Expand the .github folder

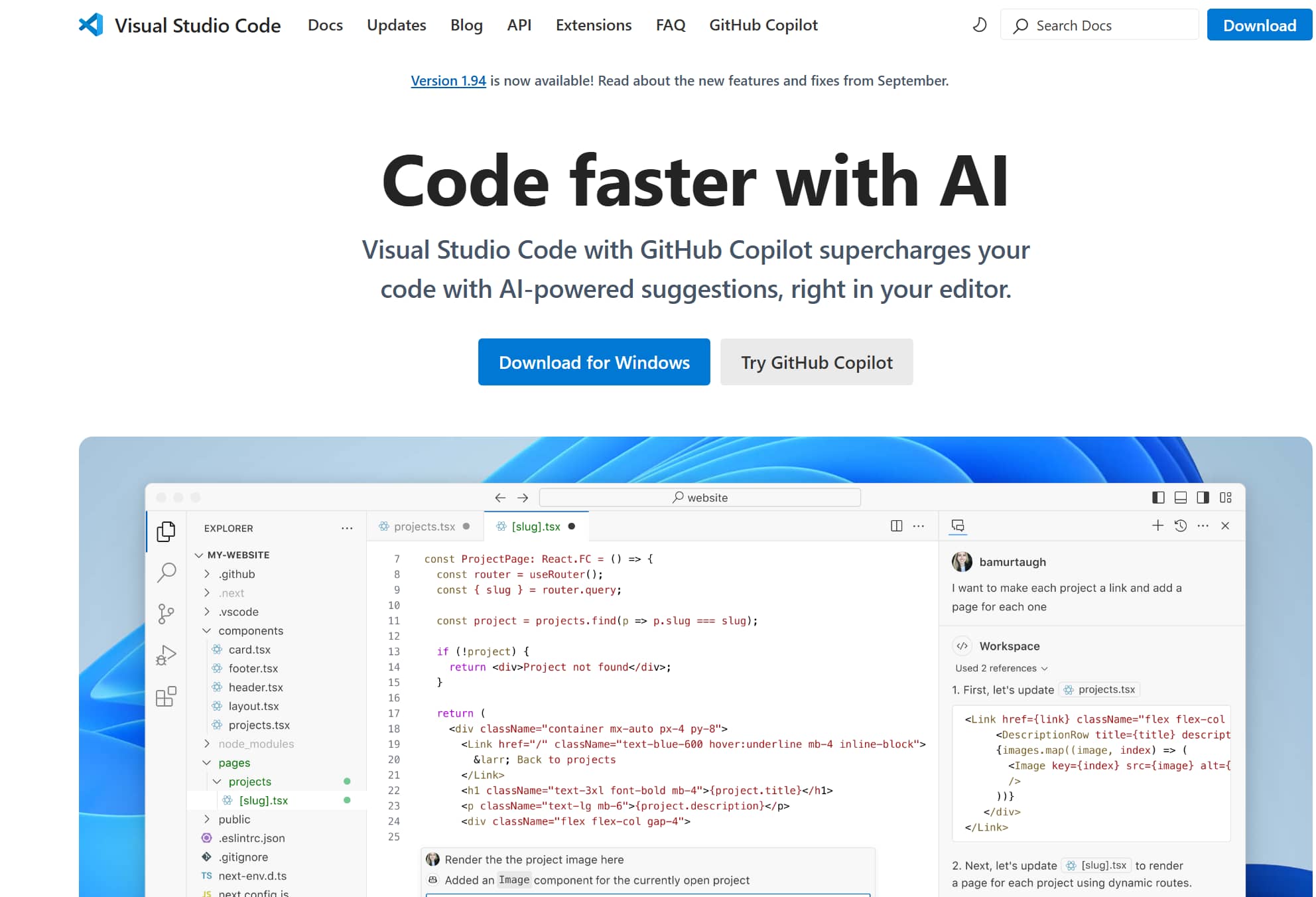coord(236,574)
